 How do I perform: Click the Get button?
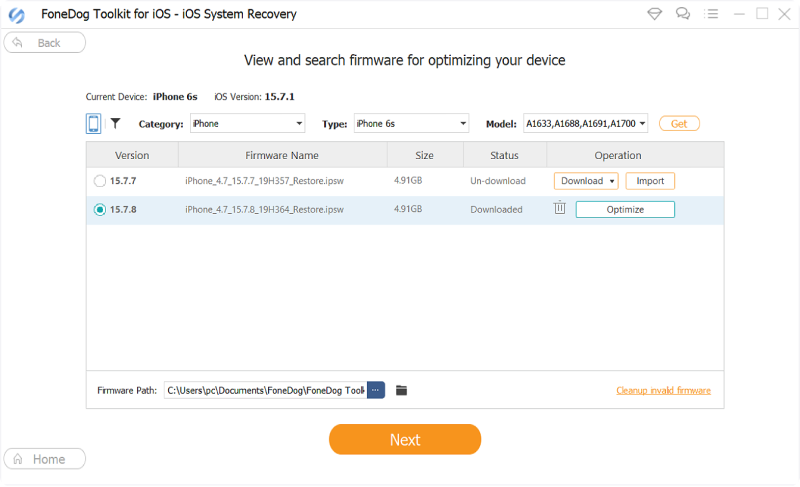[x=679, y=124]
